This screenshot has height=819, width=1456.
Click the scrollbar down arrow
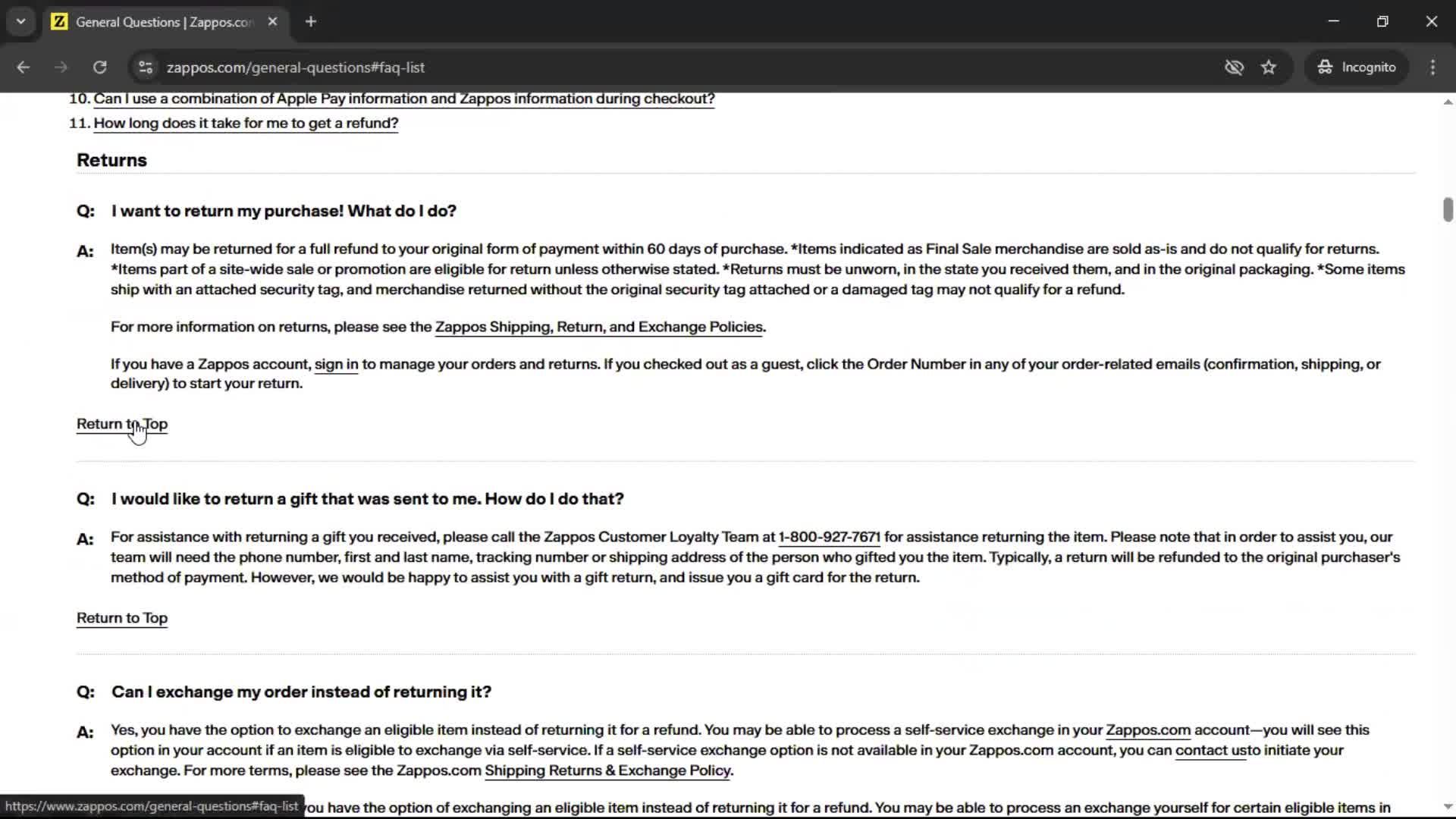(1448, 807)
